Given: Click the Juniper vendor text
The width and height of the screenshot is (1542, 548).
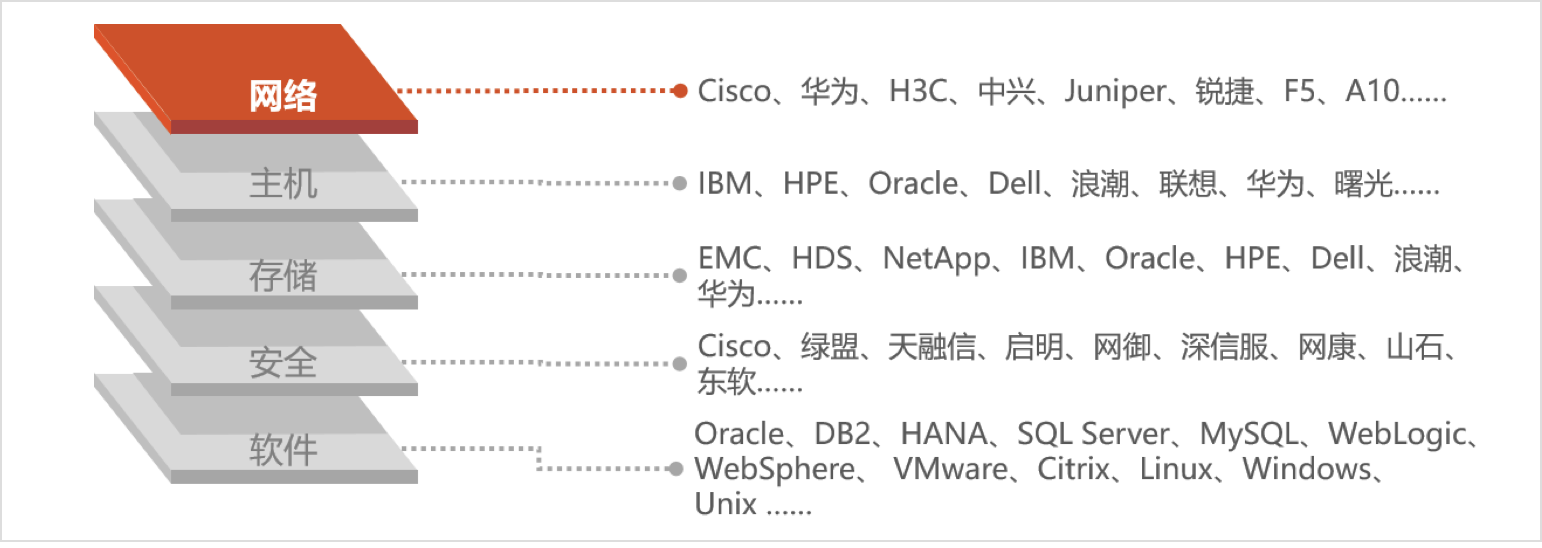Looking at the screenshot, I should [x=1115, y=93].
